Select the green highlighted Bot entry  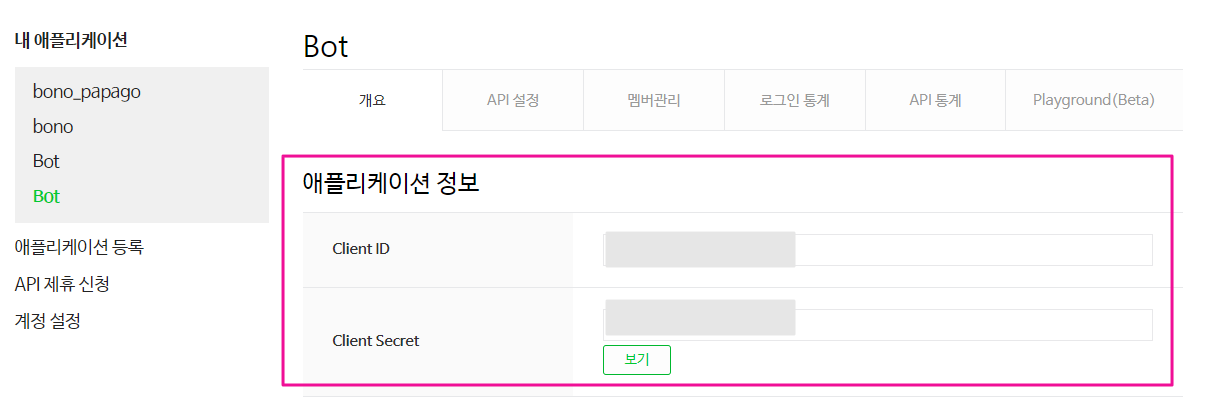coord(46,196)
